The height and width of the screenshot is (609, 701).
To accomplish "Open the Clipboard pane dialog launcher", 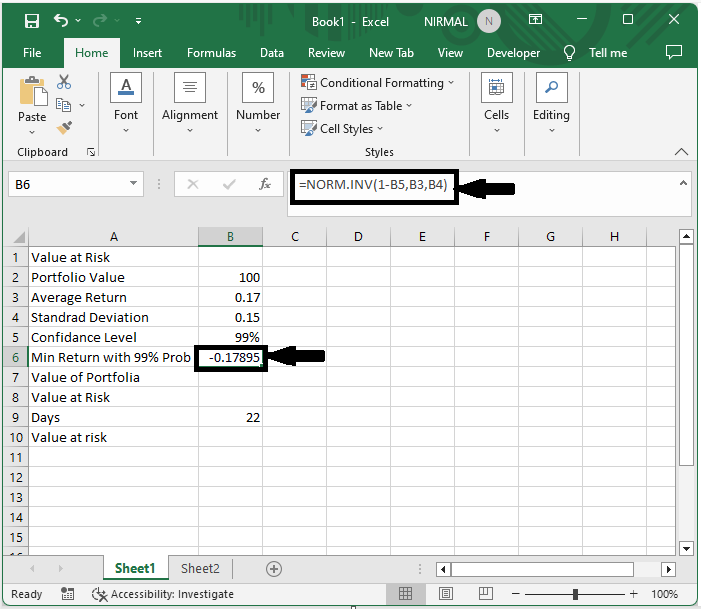I will 91,152.
